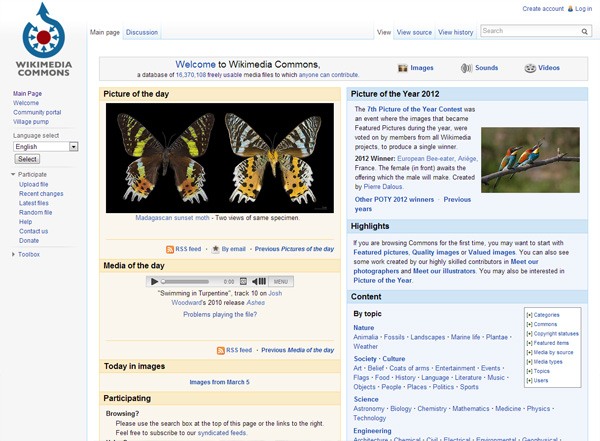Click Other POTY 2012 winners link

[394, 199]
